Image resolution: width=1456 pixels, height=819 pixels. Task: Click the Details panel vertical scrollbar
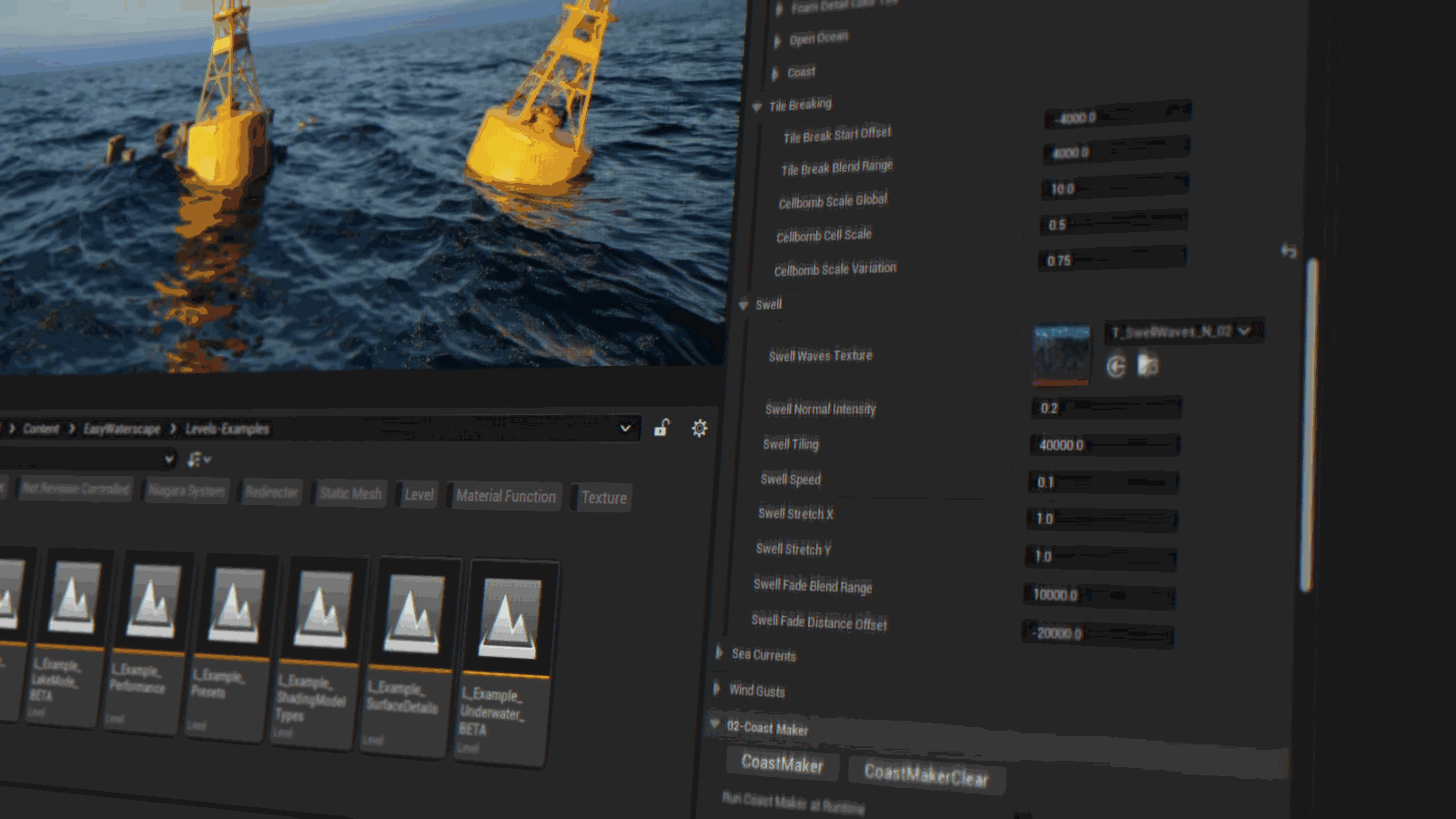point(1310,425)
